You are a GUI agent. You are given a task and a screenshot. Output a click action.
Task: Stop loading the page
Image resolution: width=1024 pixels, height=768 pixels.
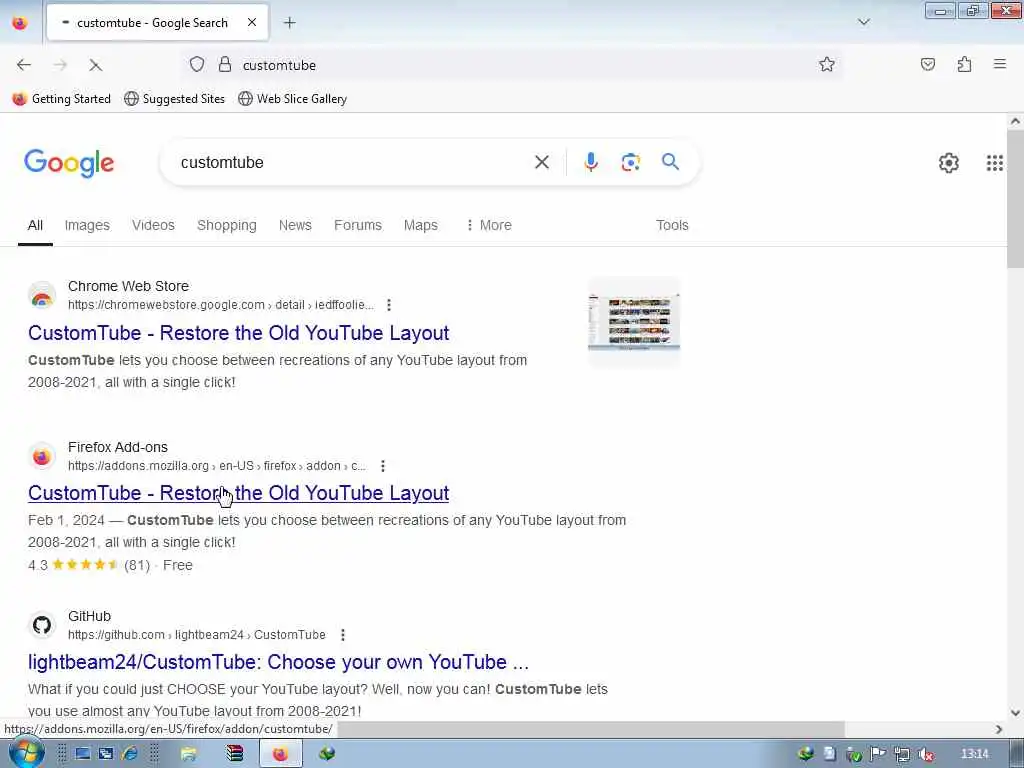[x=95, y=65]
